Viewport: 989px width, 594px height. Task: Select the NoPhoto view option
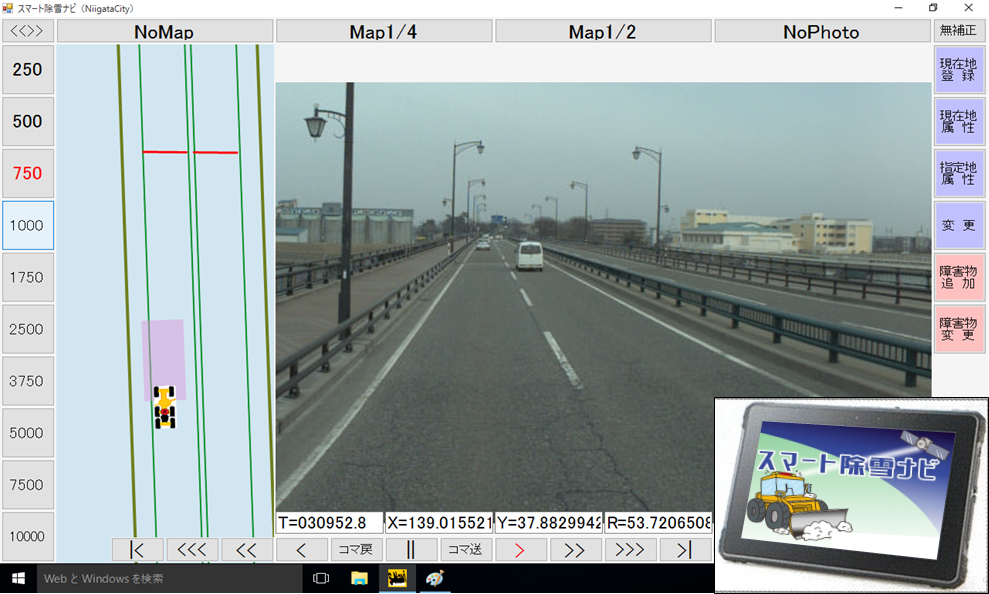pyautogui.click(x=821, y=32)
